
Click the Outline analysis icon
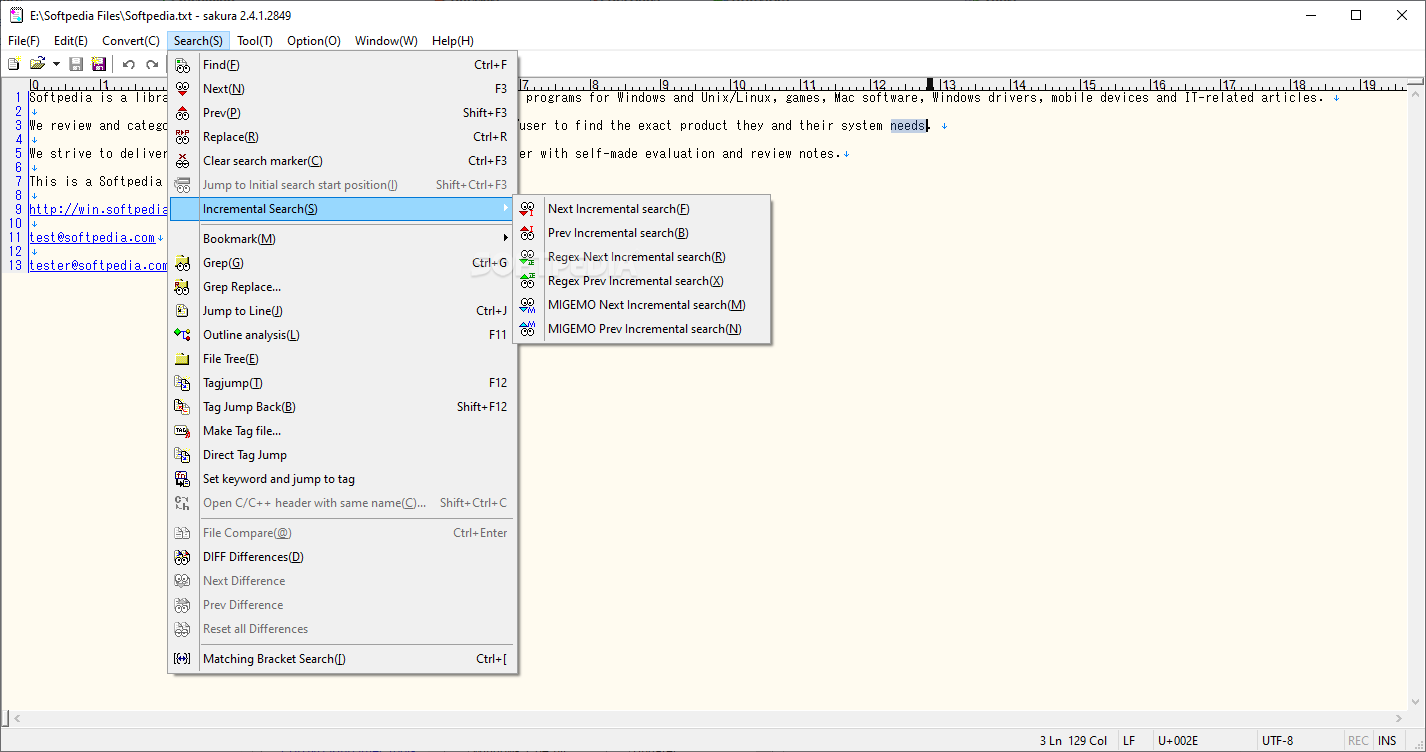(182, 335)
